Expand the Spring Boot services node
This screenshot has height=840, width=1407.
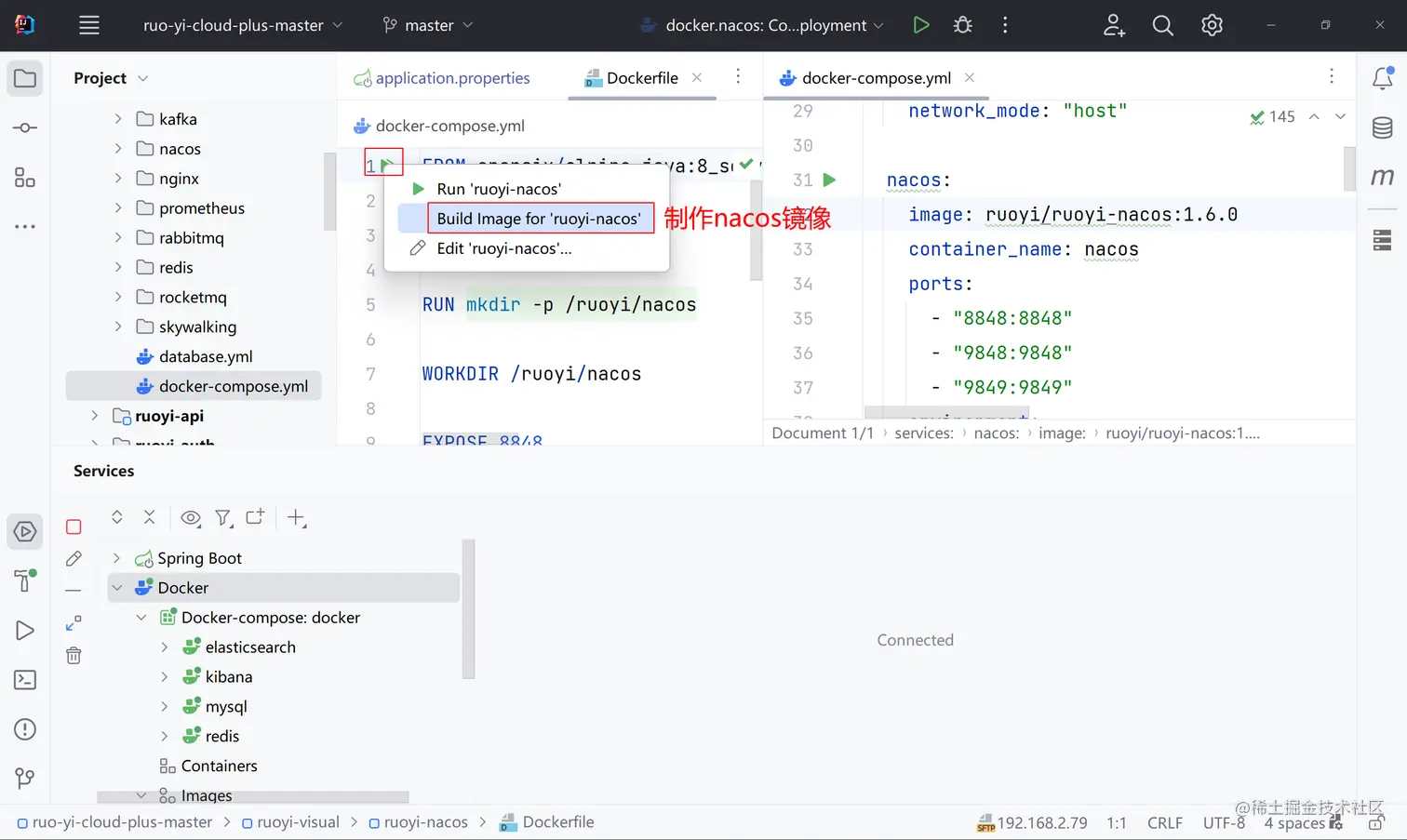[x=116, y=558]
